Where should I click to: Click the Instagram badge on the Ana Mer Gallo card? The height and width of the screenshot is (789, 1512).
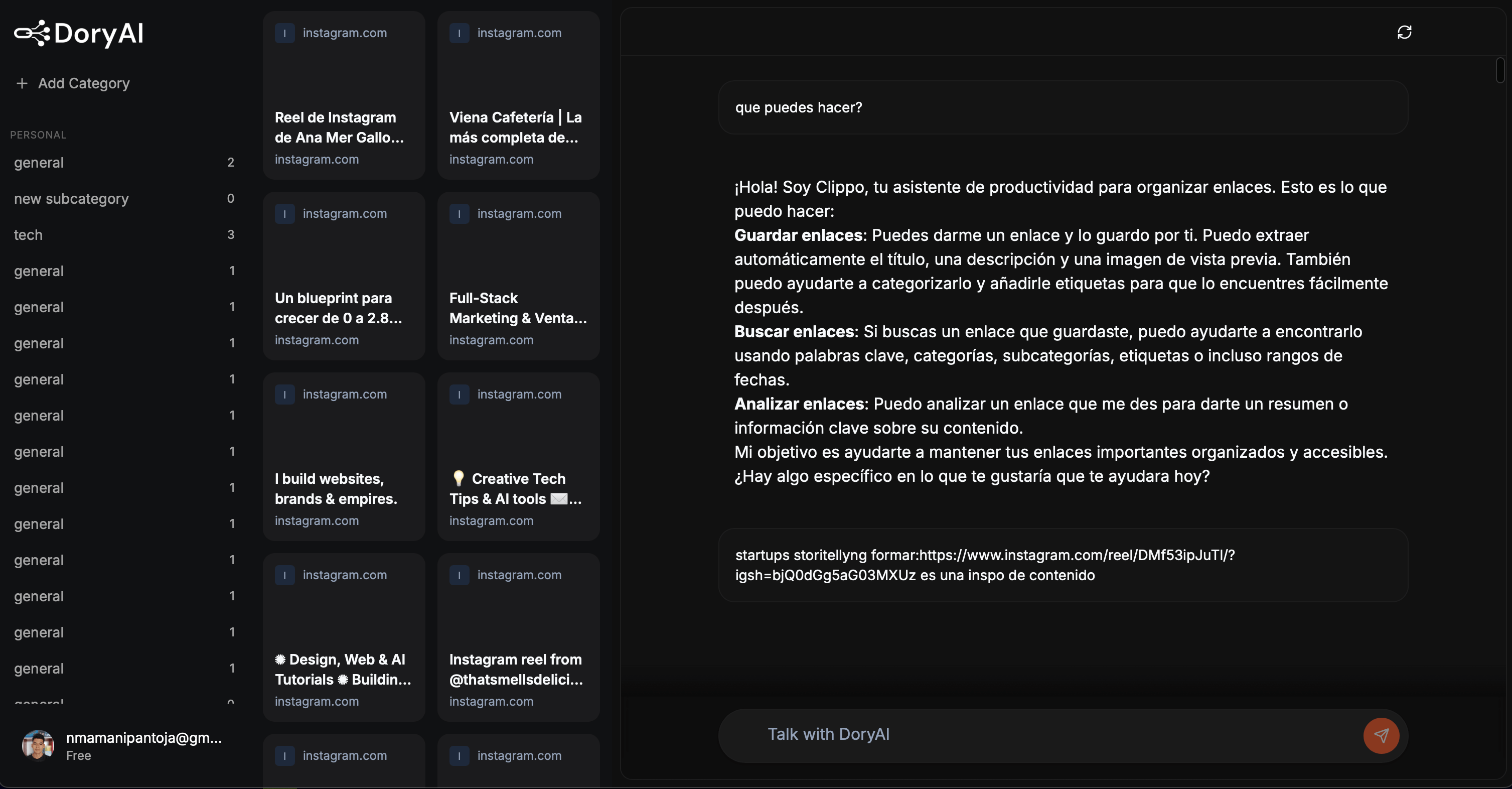point(284,34)
